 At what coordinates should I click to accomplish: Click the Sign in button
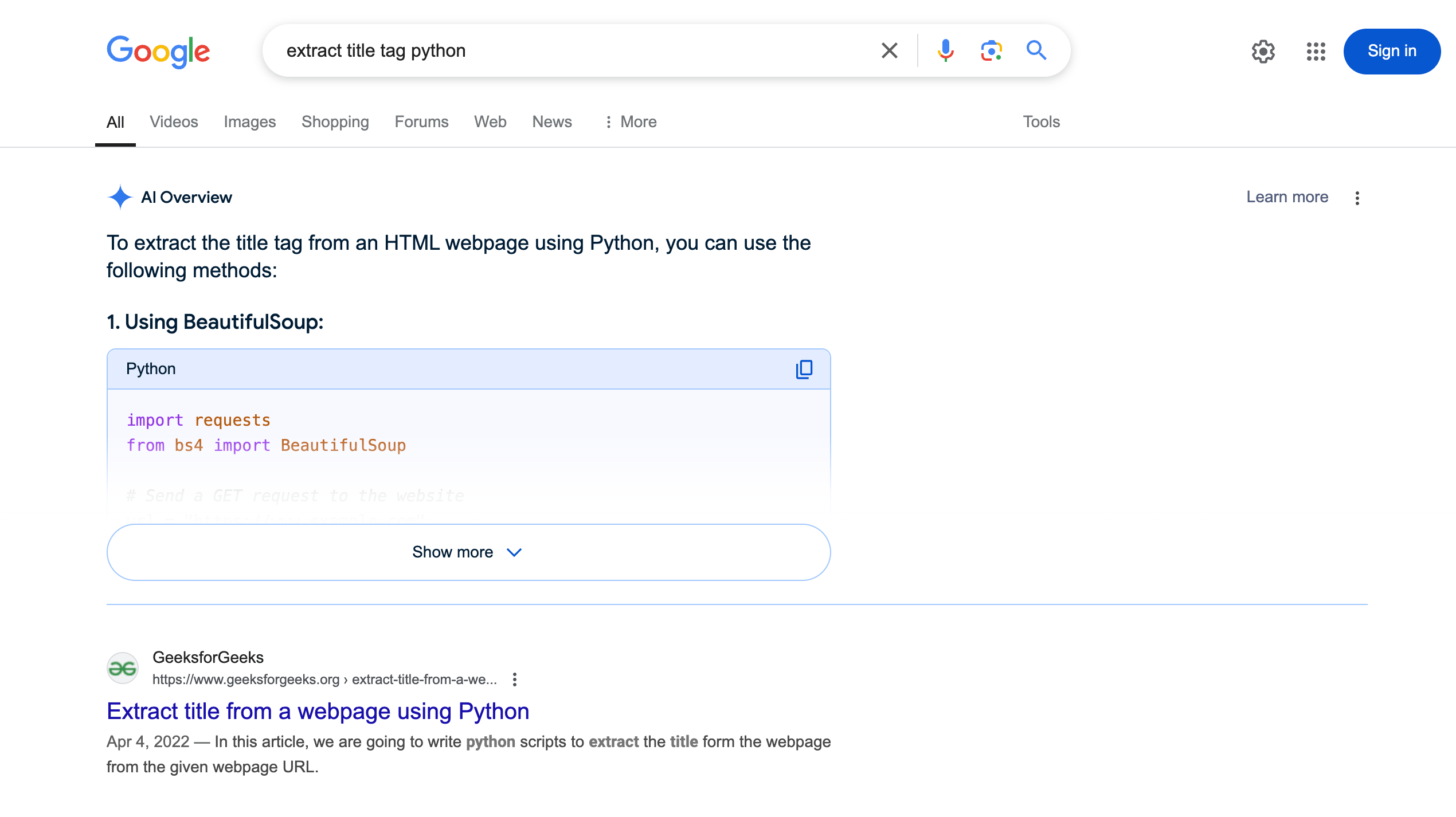[x=1392, y=51]
